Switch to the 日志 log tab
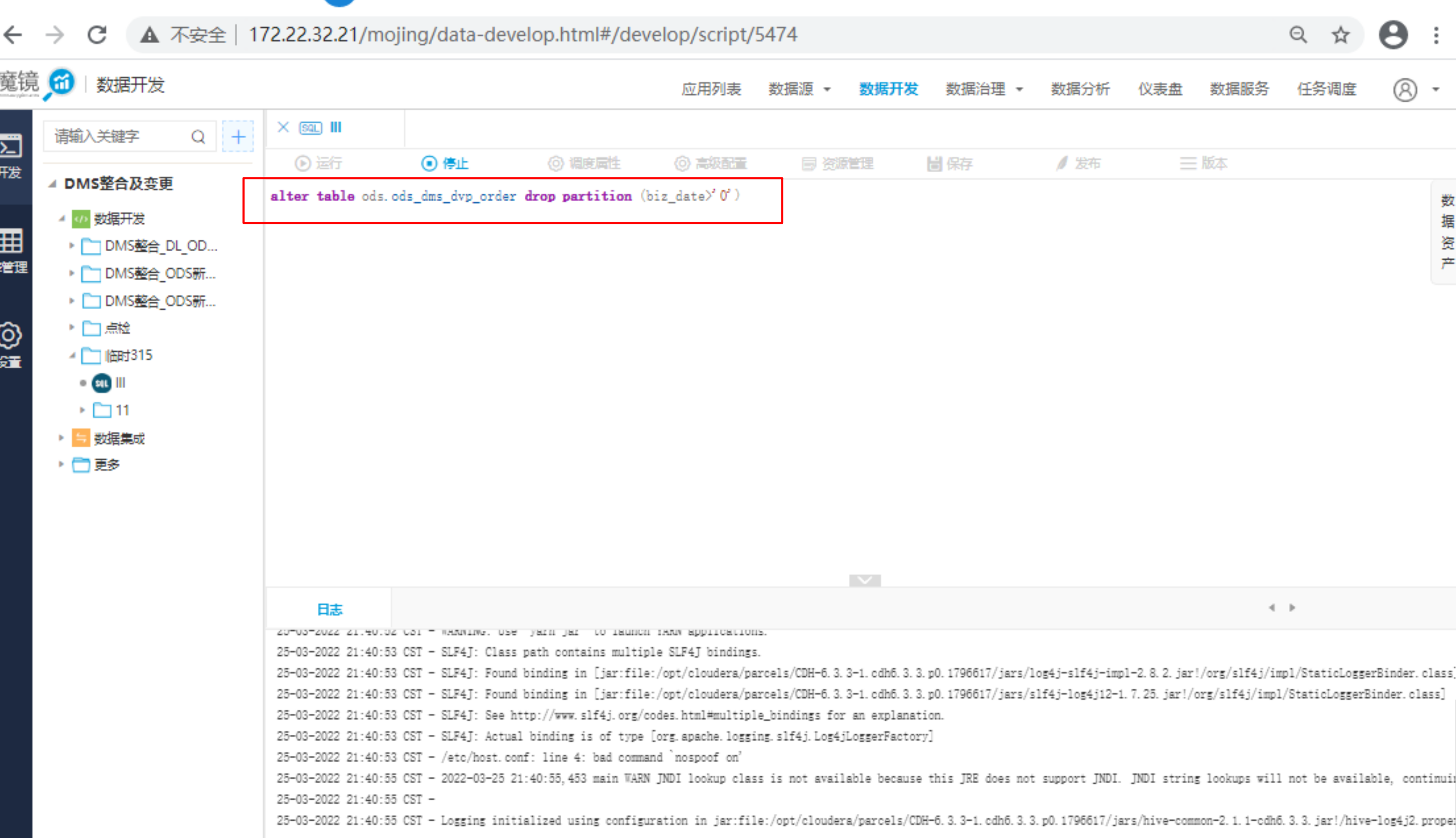The height and width of the screenshot is (838, 1456). point(329,609)
